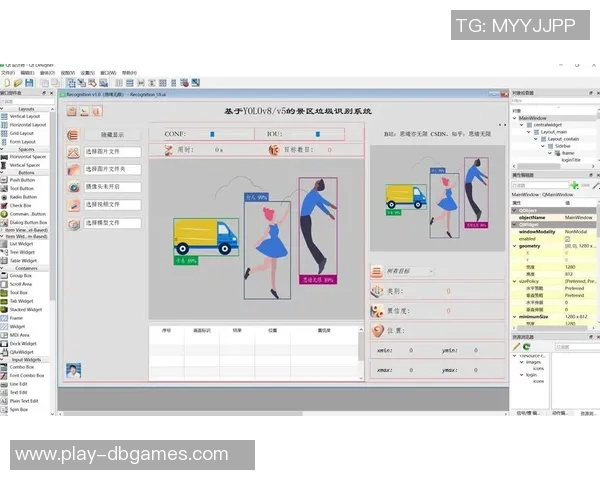Click the Open form folder icon
Viewport: 600px width, 480px height.
(x=18, y=83)
